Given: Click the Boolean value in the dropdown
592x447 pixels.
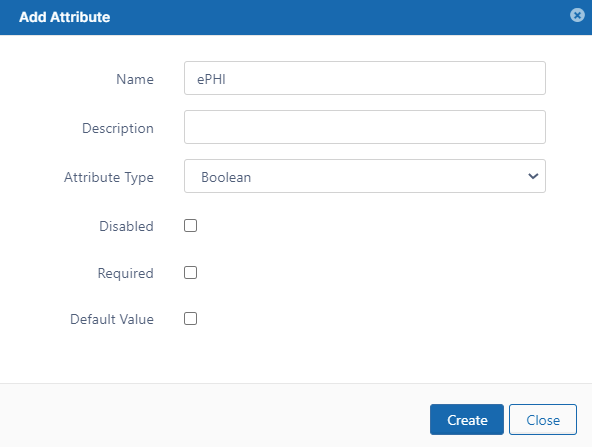Looking at the screenshot, I should (226, 177).
